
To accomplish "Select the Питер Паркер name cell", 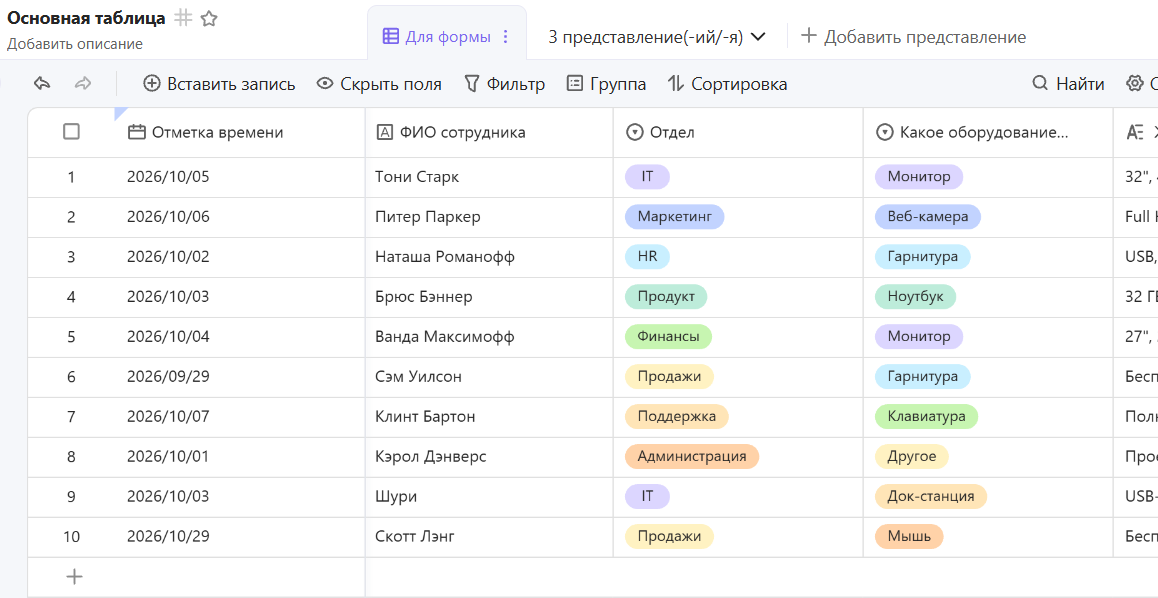I will 489,217.
